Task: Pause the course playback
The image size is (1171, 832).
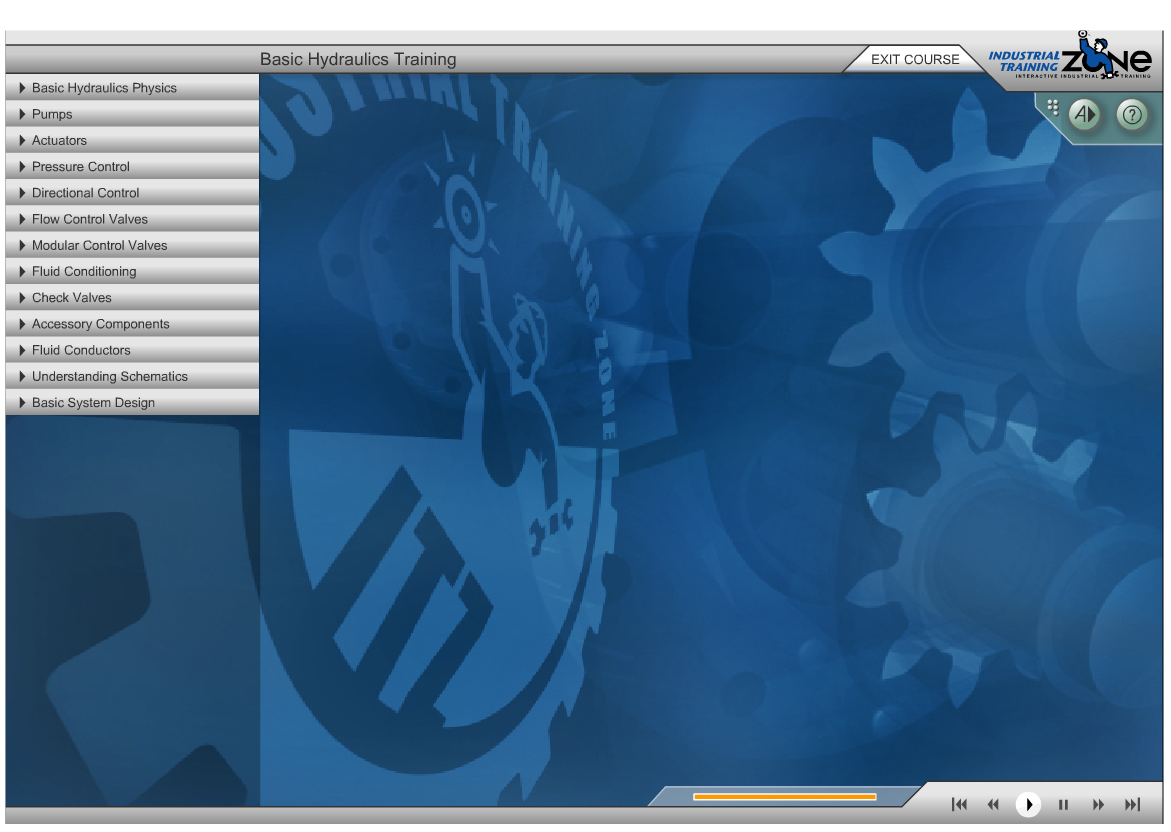Action: click(x=1063, y=804)
